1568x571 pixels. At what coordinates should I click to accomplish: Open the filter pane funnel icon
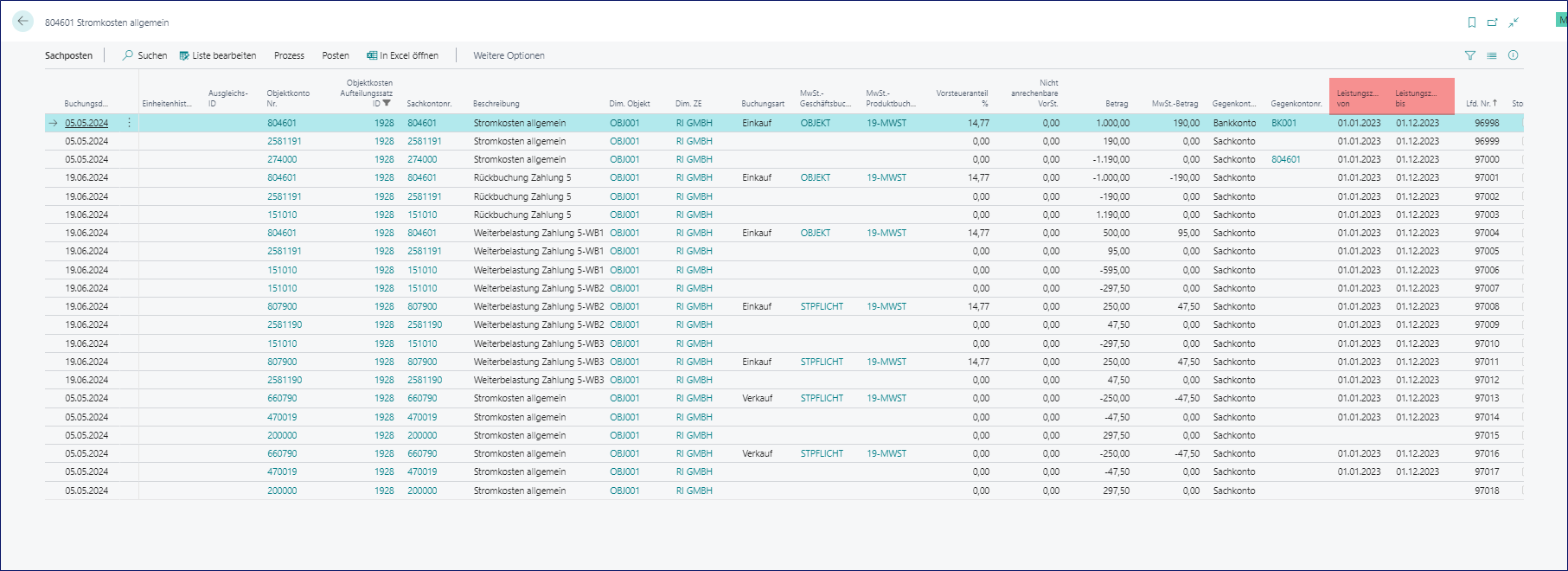click(x=1470, y=55)
